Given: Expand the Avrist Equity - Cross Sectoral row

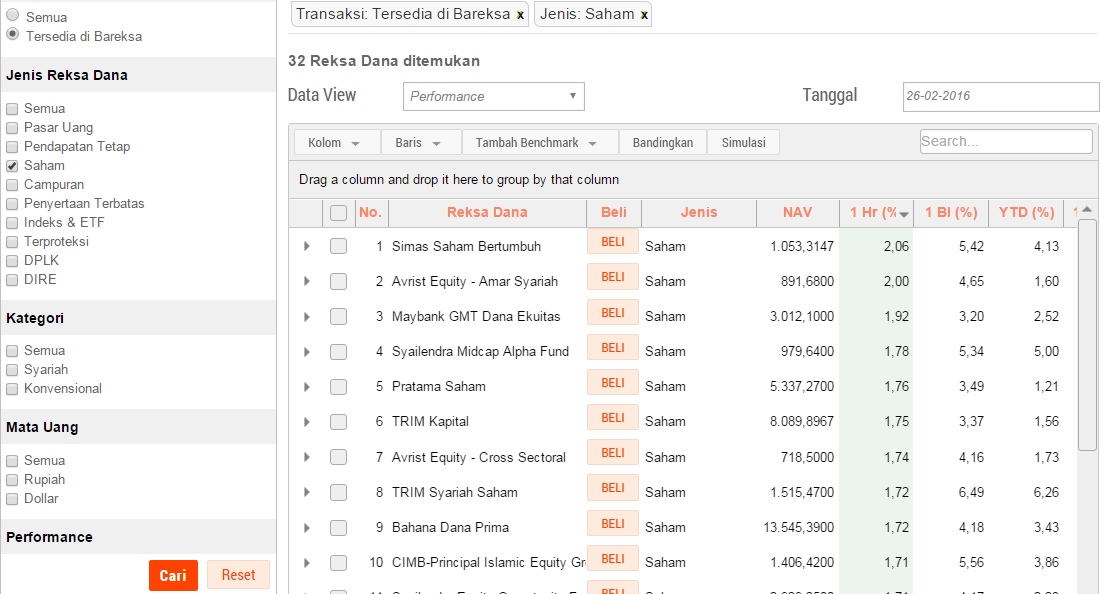Looking at the screenshot, I should (x=307, y=457).
